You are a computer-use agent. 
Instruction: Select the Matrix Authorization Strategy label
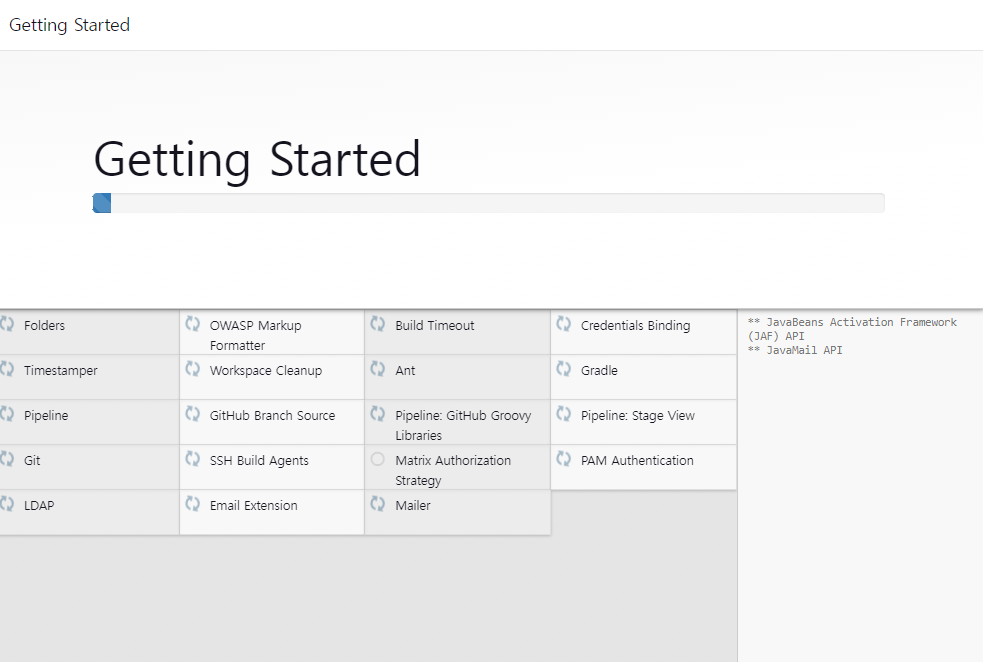pos(453,471)
